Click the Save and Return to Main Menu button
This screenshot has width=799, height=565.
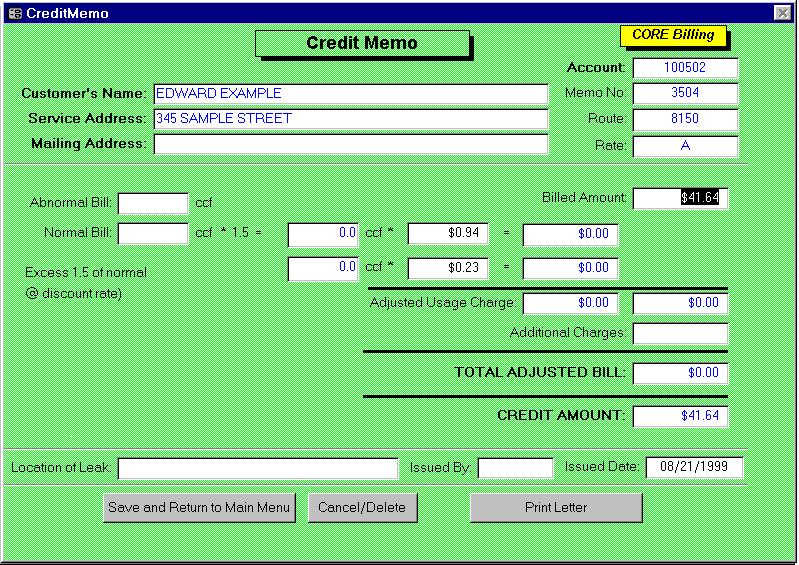pos(199,507)
